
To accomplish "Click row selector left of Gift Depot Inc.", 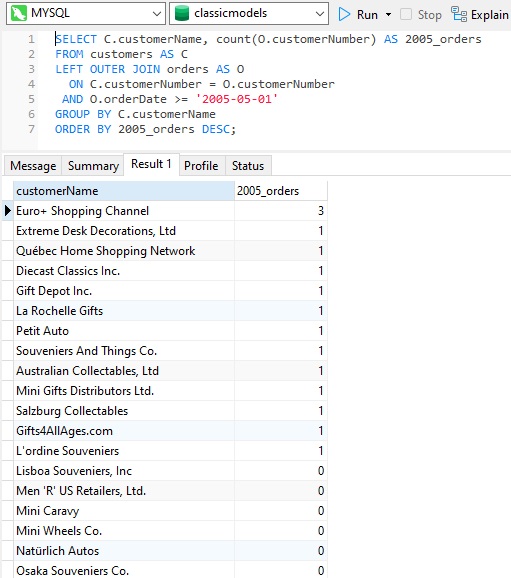I will (x=8, y=291).
